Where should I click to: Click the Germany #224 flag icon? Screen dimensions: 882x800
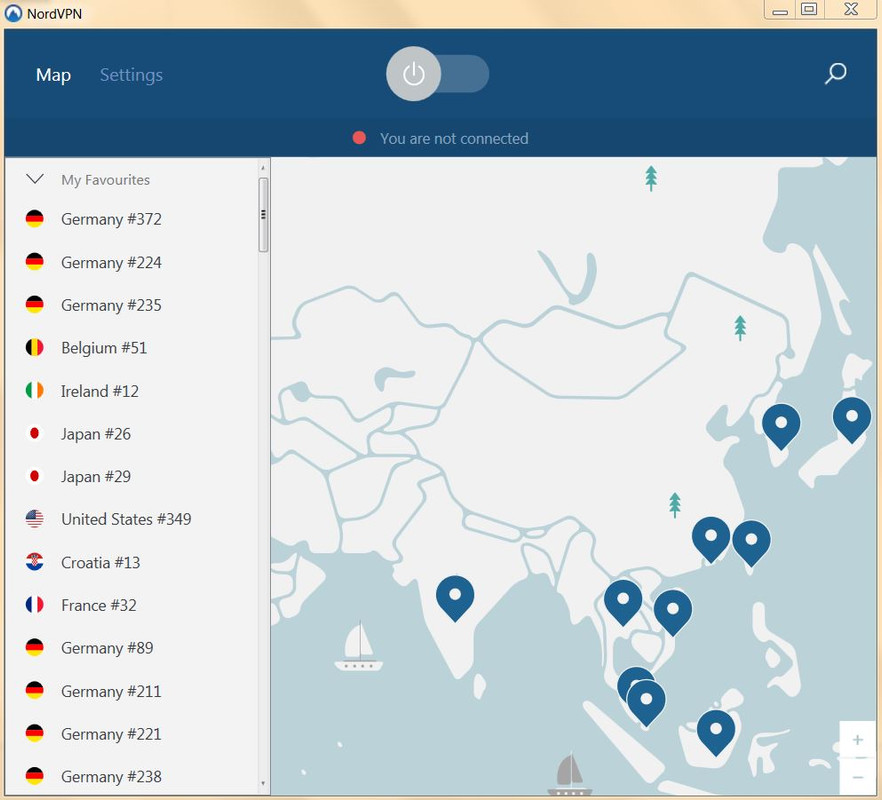[34, 262]
